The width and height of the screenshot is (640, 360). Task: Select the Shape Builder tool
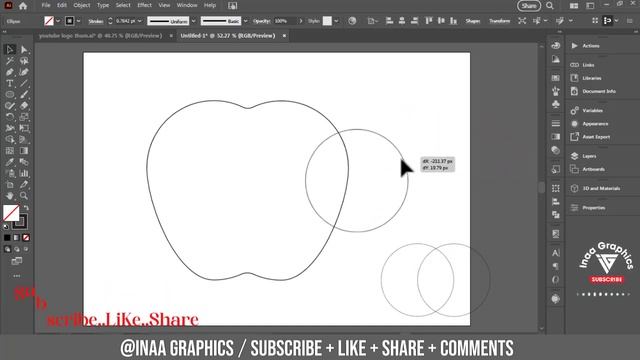click(x=10, y=140)
